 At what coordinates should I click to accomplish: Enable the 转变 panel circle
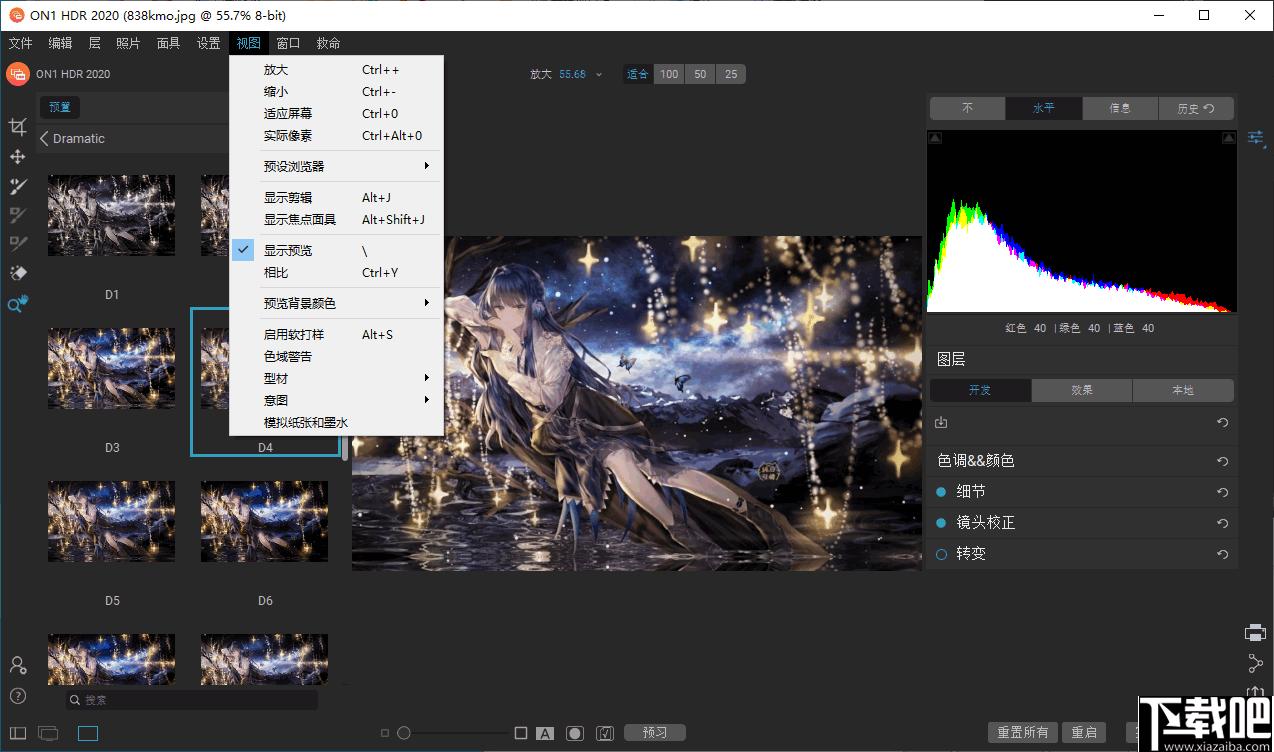click(941, 554)
